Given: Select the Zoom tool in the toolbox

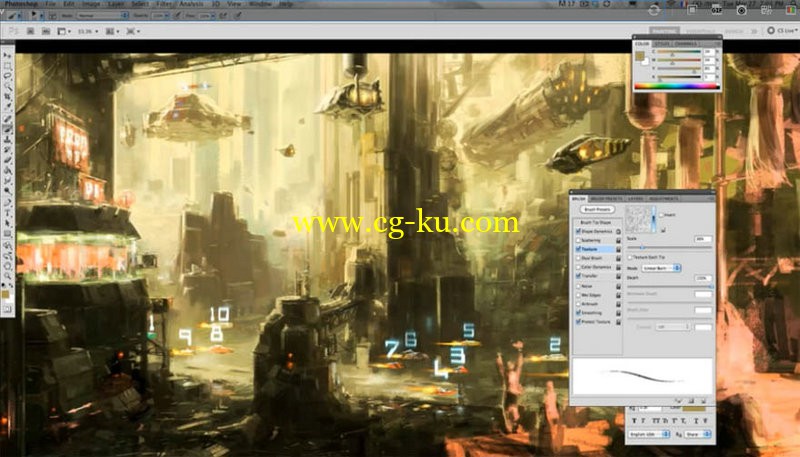Looking at the screenshot, I should pyautogui.click(x=8, y=276).
